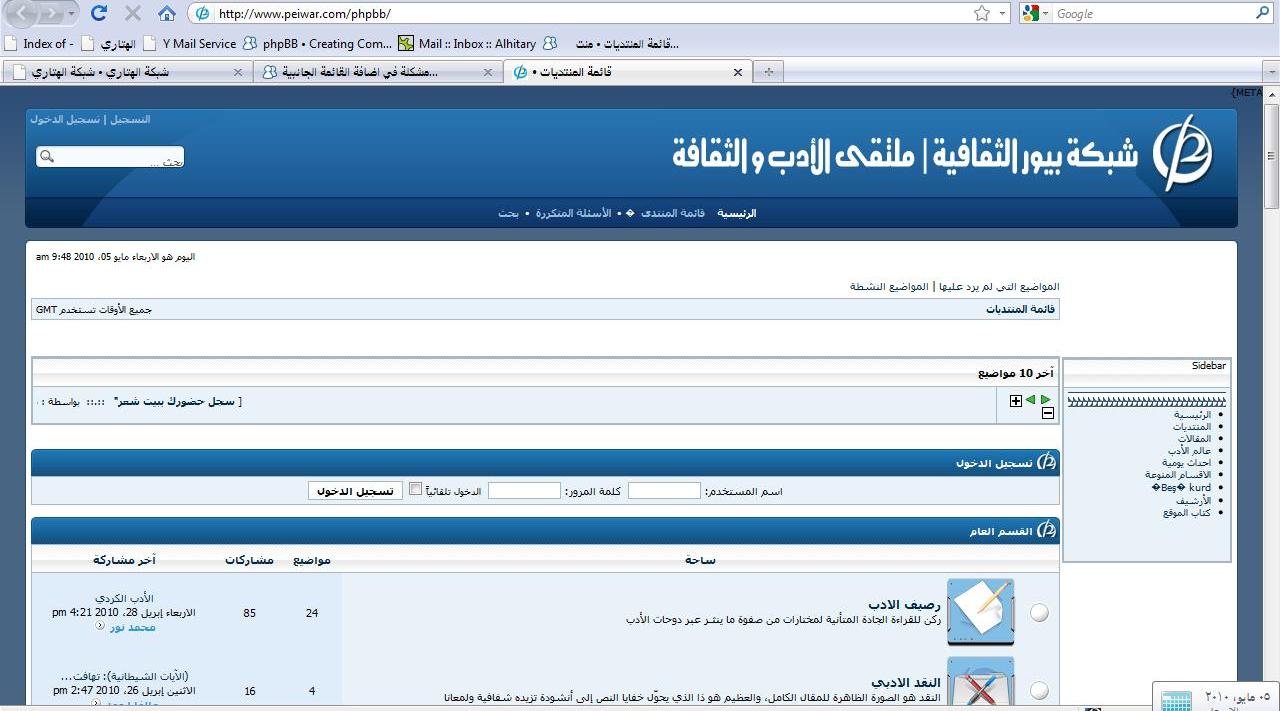Screen dimensions: 1280x711
Task: Collapse latest topics with the minus box
Action: pos(1047,413)
